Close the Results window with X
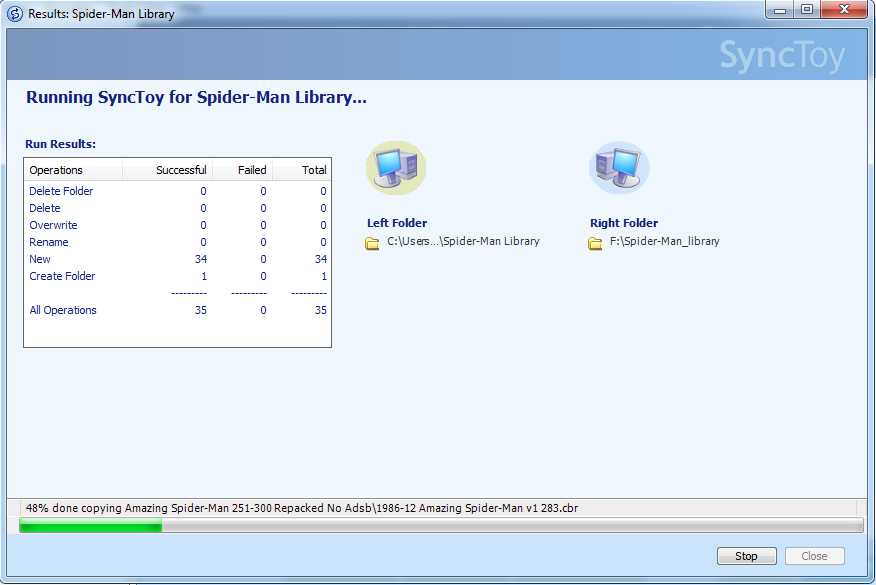The width and height of the screenshot is (876, 585). [844, 9]
